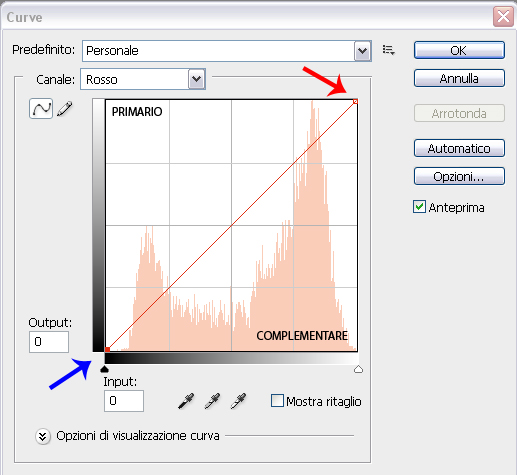Screen dimensions: 517x475
Task: Enable the Mostra ritaglio checkbox
Action: pyautogui.click(x=277, y=401)
